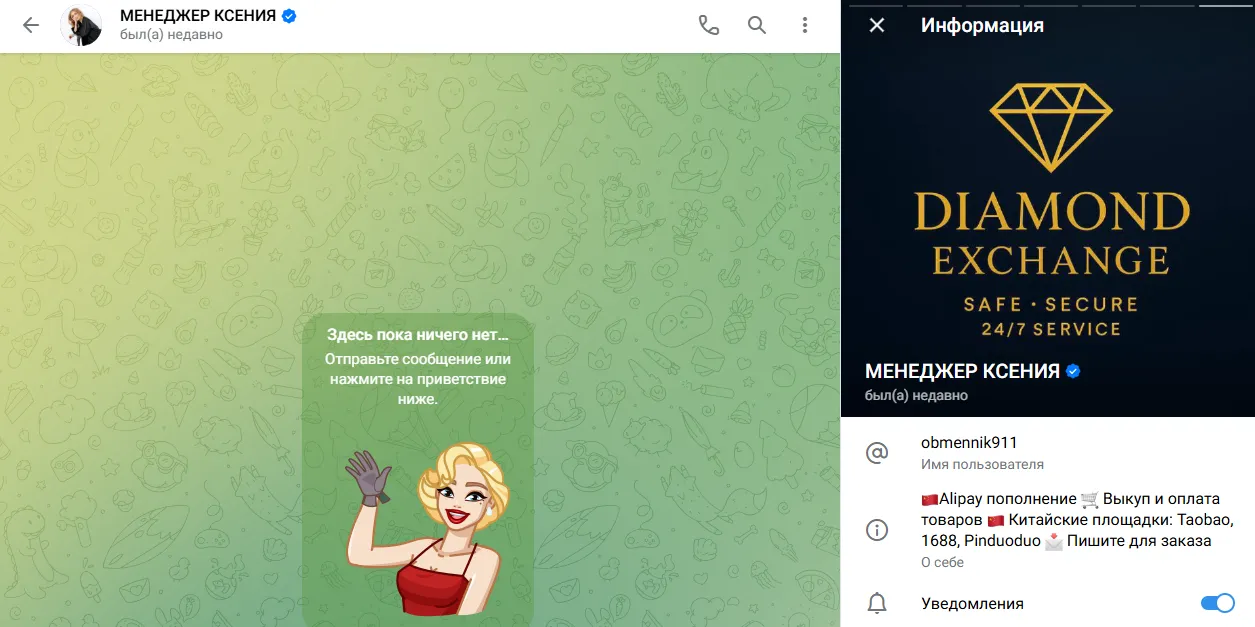Start a voice call with the phone icon
1255x627 pixels.
point(709,26)
